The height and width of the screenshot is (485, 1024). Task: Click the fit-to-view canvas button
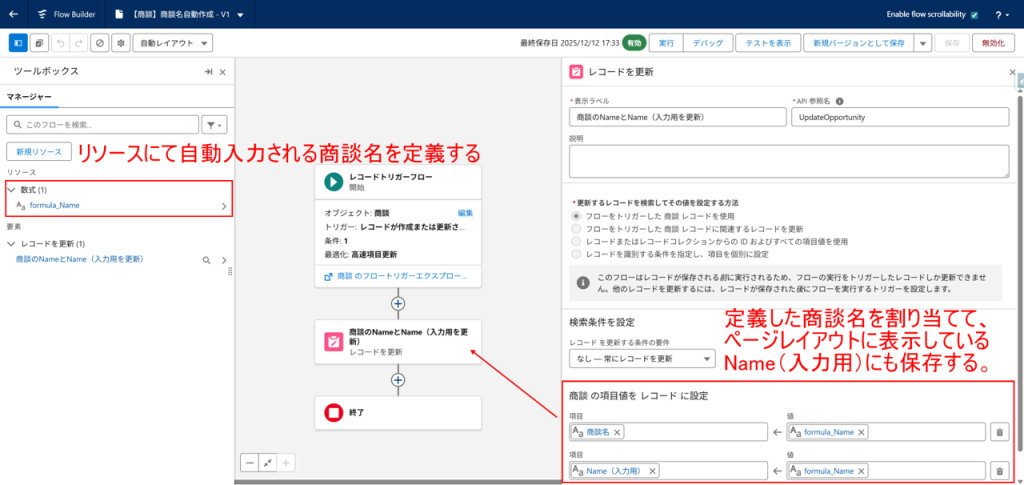[268, 462]
